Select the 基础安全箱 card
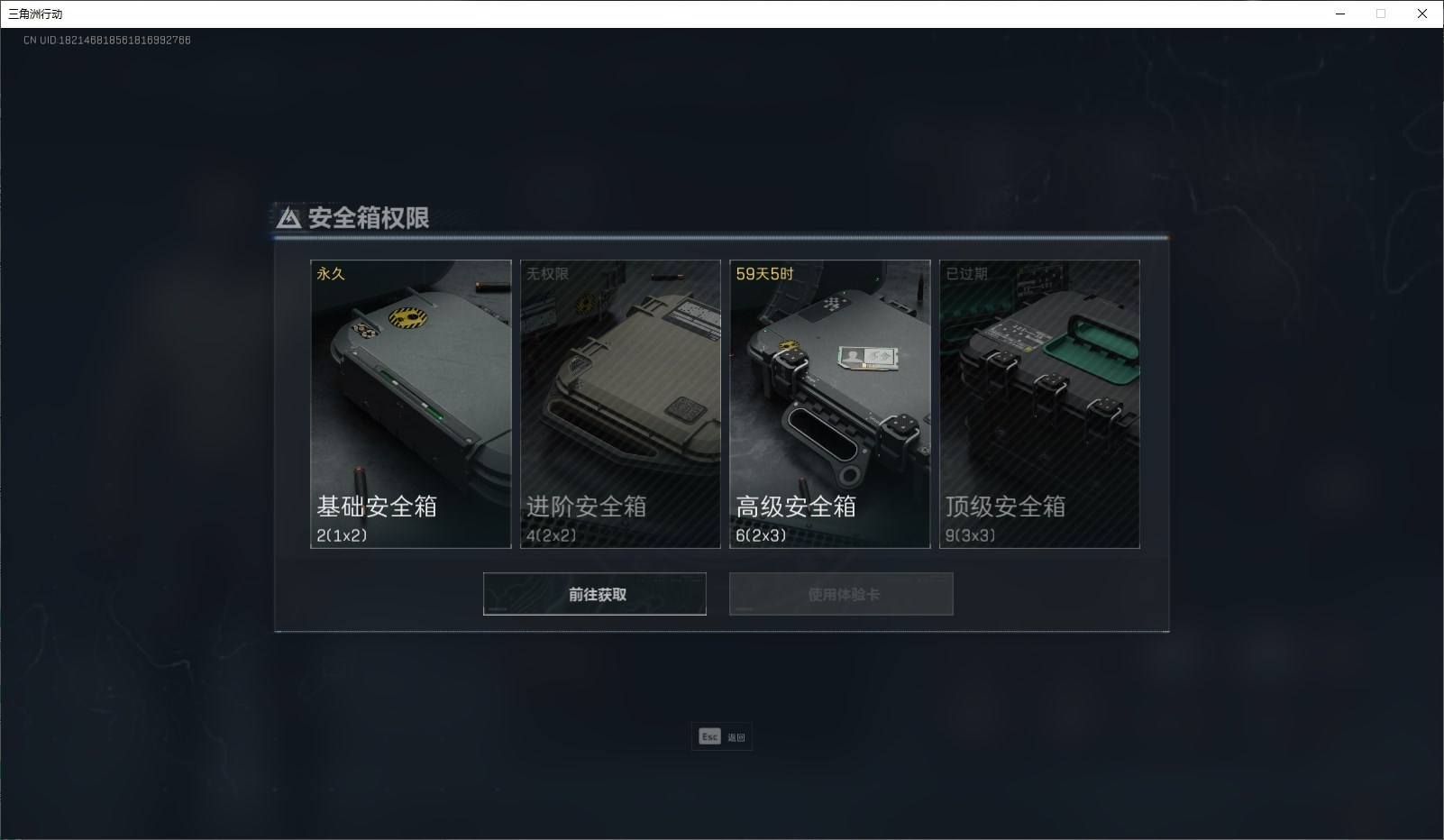The height and width of the screenshot is (840, 1444). (x=411, y=404)
